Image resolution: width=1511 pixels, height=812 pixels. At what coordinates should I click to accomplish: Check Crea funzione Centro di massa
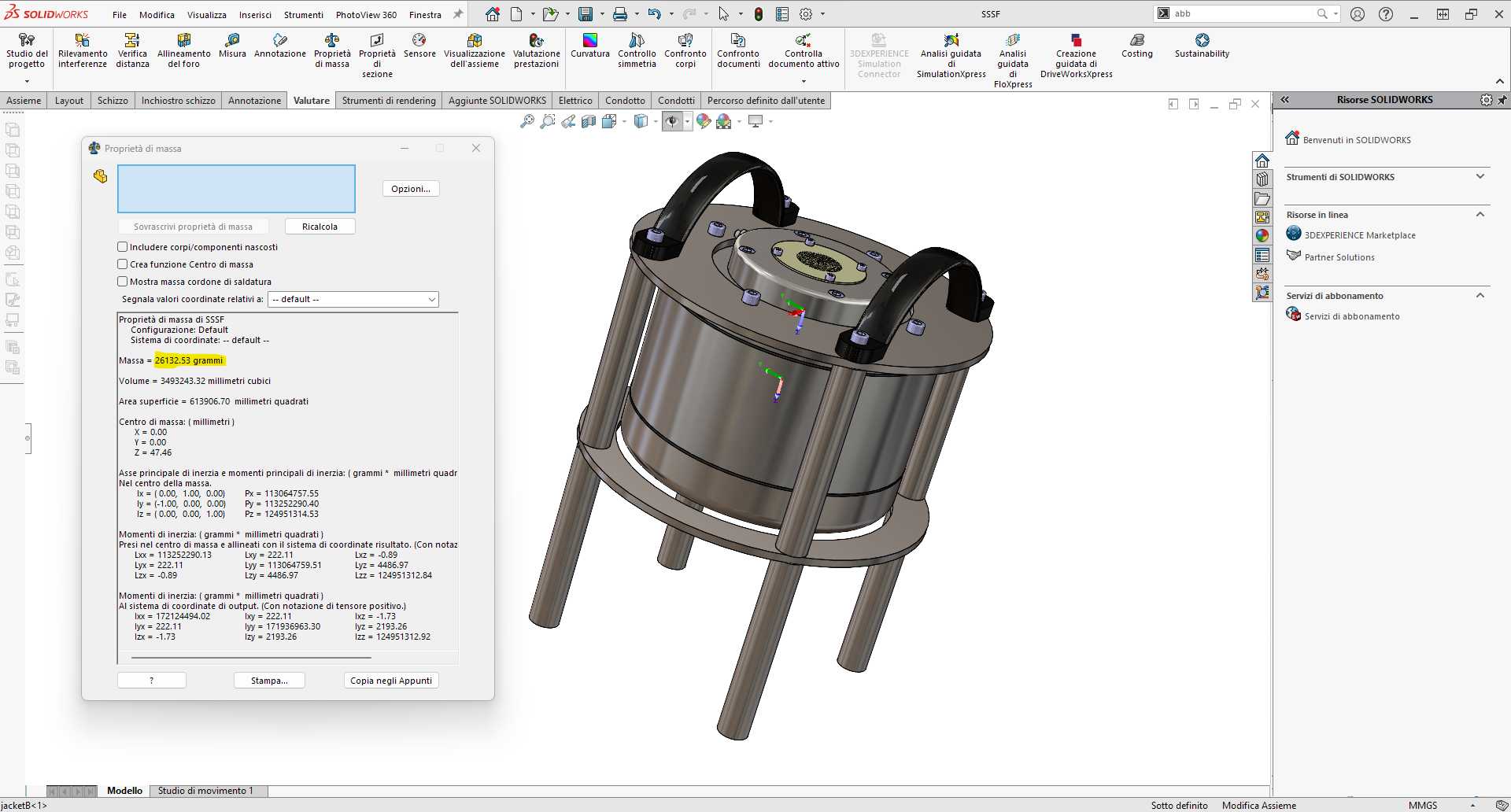[x=123, y=264]
